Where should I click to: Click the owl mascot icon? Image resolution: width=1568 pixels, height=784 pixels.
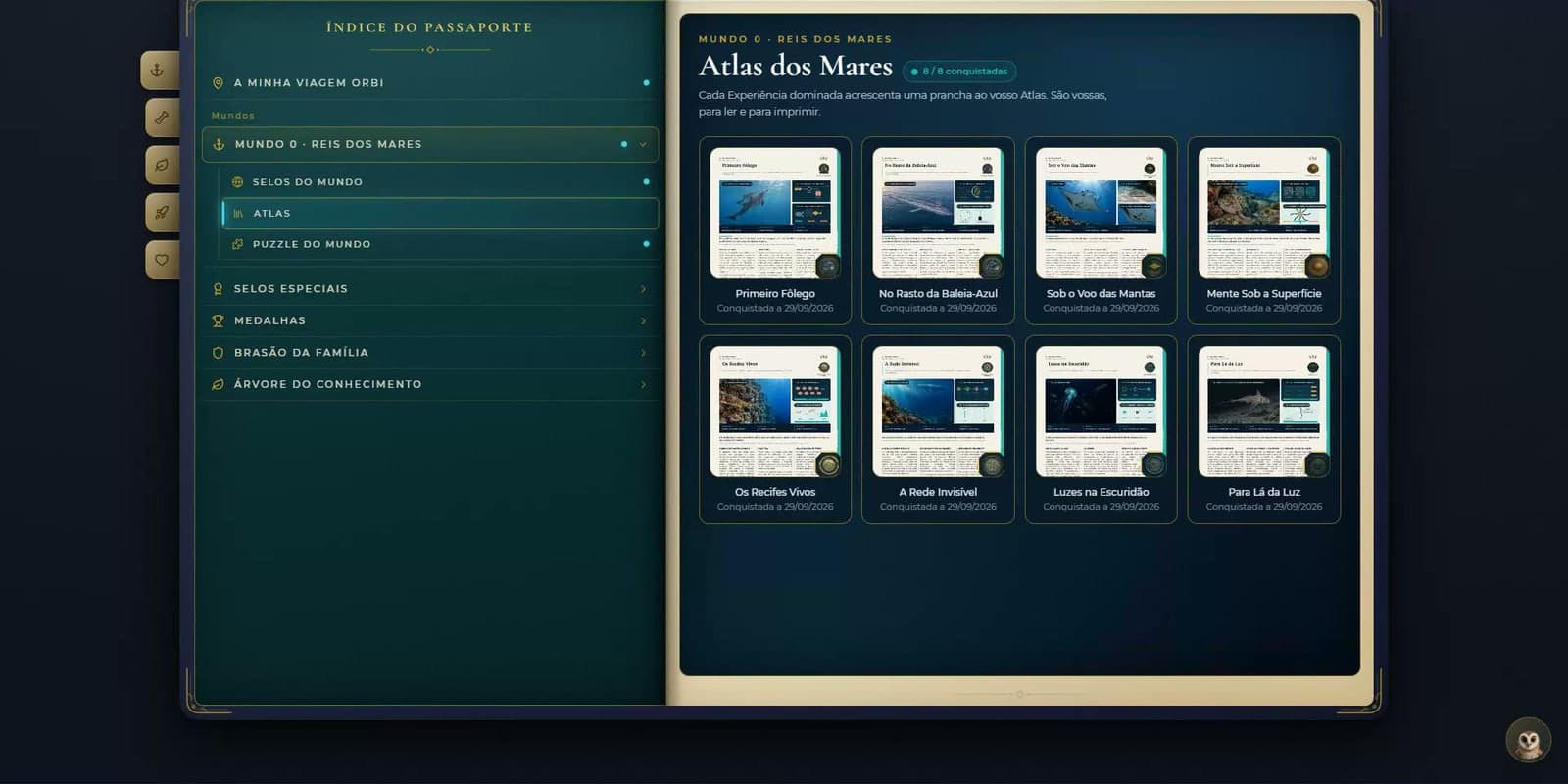pyautogui.click(x=1528, y=740)
